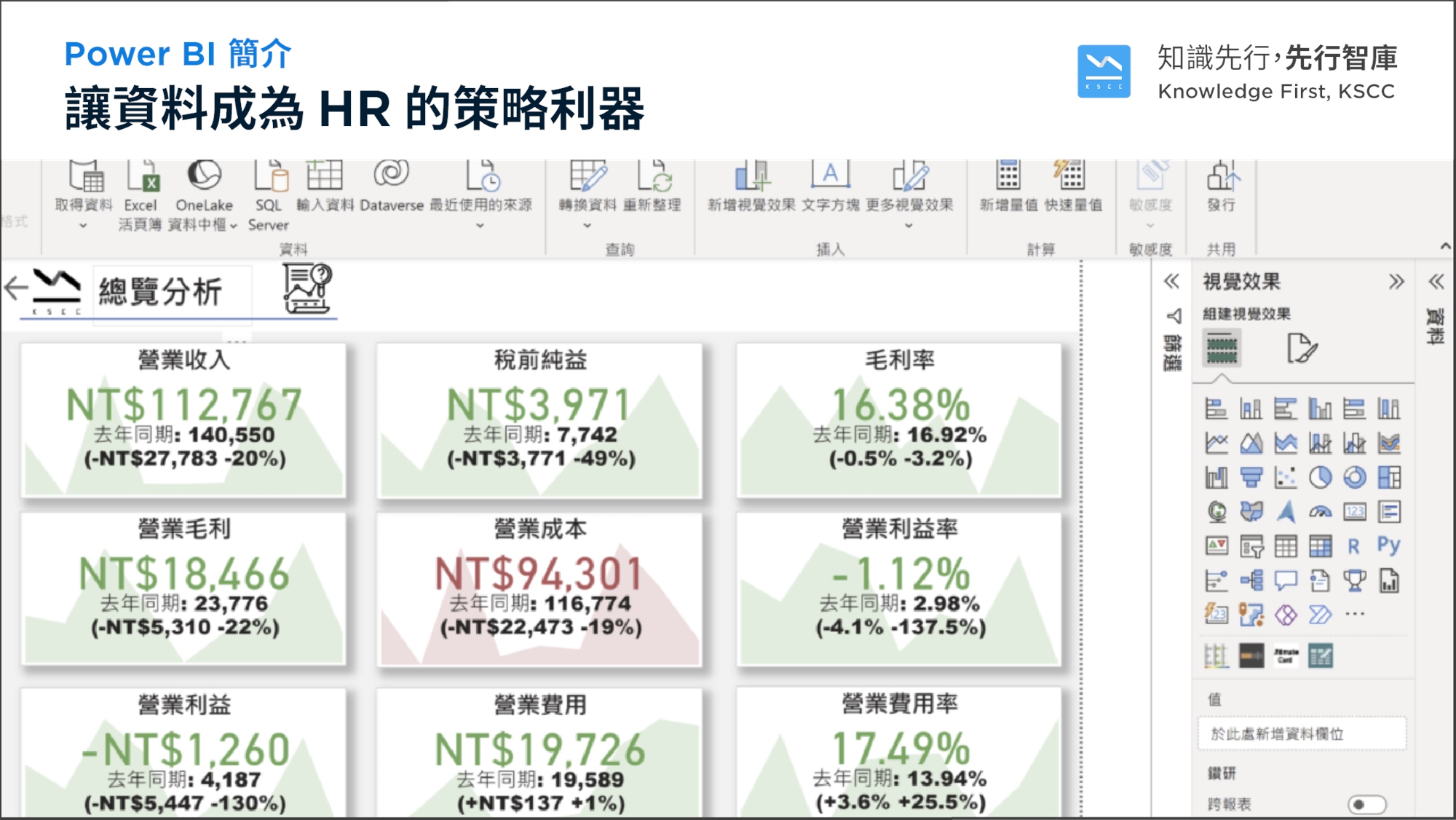This screenshot has height=820, width=1456.
Task: Select the stacked area chart visual
Action: (x=1285, y=443)
